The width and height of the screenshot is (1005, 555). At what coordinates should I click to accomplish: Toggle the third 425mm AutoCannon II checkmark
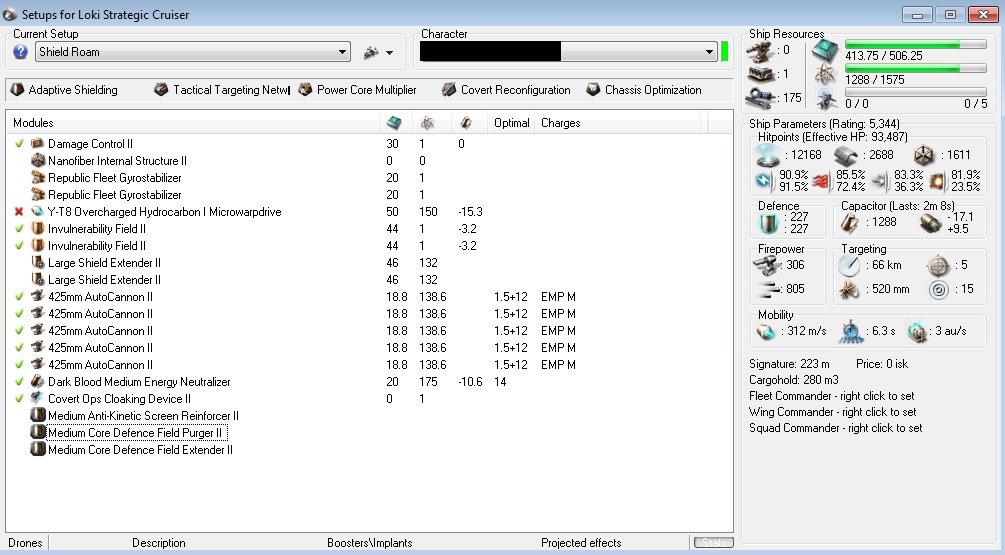[x=19, y=331]
